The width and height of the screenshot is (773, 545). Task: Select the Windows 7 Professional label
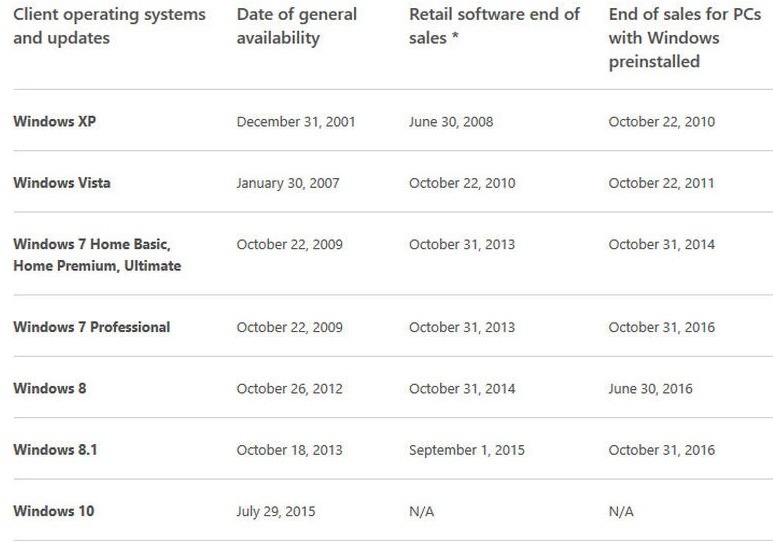click(92, 327)
